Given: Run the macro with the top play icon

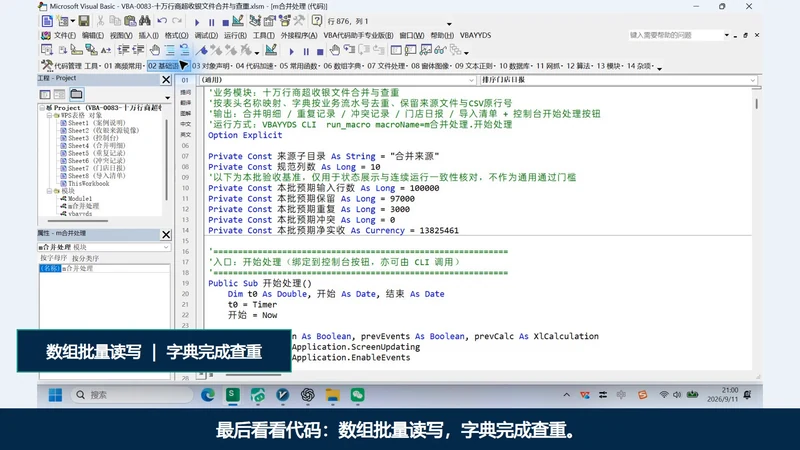Looking at the screenshot, I should tap(197, 22).
